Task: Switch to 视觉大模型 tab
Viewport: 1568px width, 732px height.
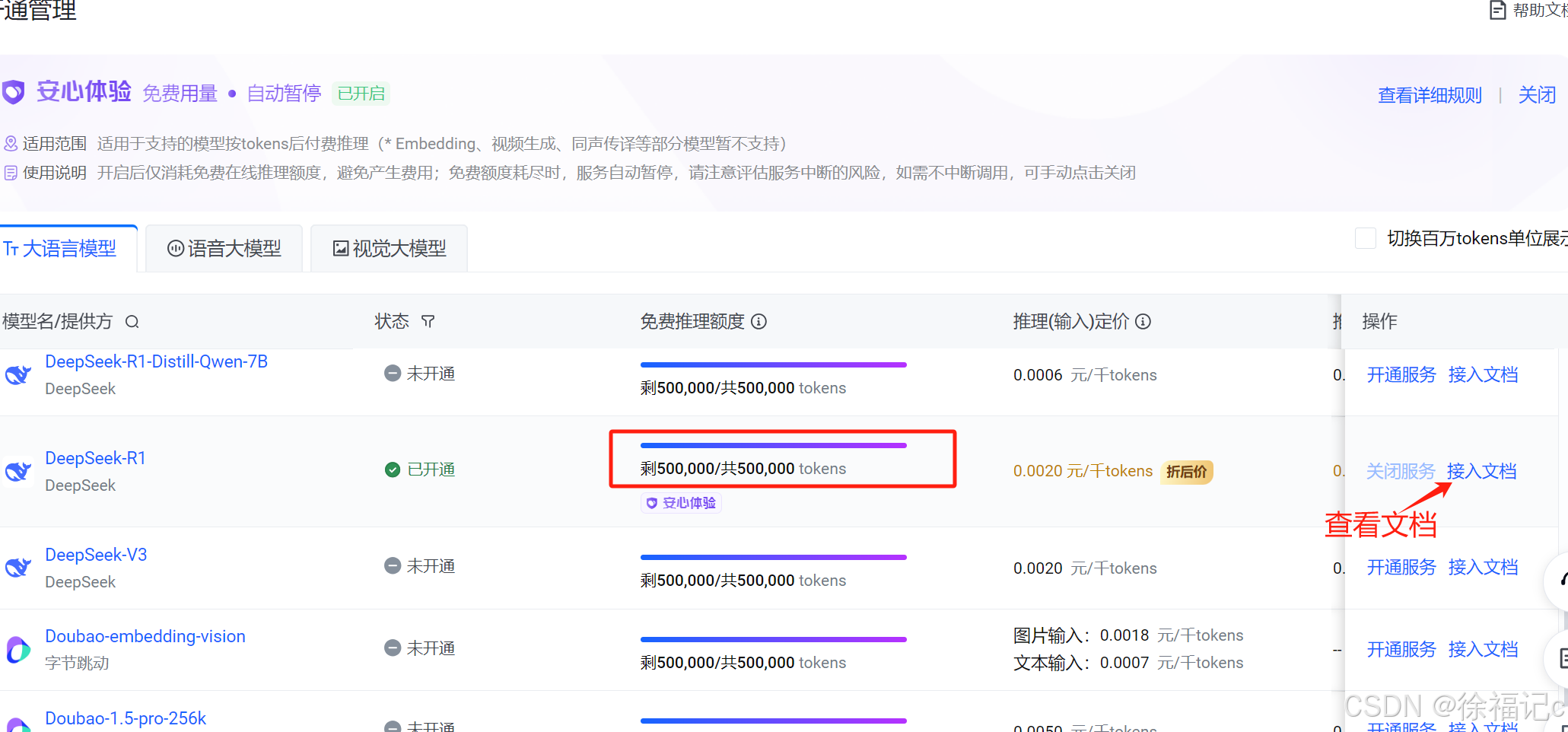Action: click(390, 249)
